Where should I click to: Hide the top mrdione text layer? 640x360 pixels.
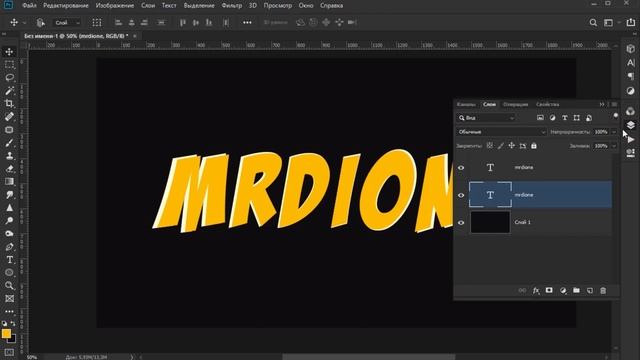(461, 168)
